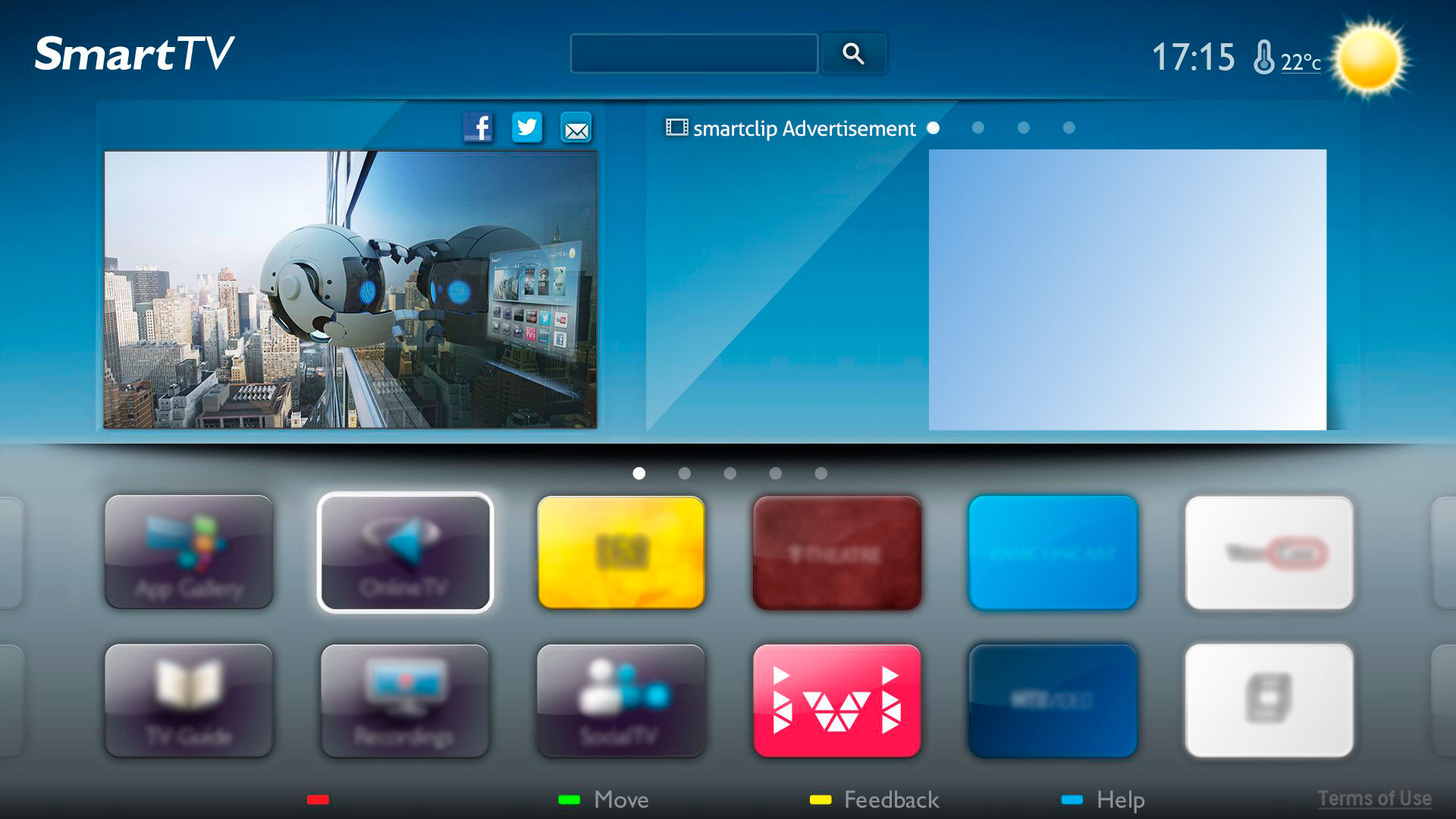
Task: Open the robot promo video thumbnail
Action: click(x=350, y=290)
